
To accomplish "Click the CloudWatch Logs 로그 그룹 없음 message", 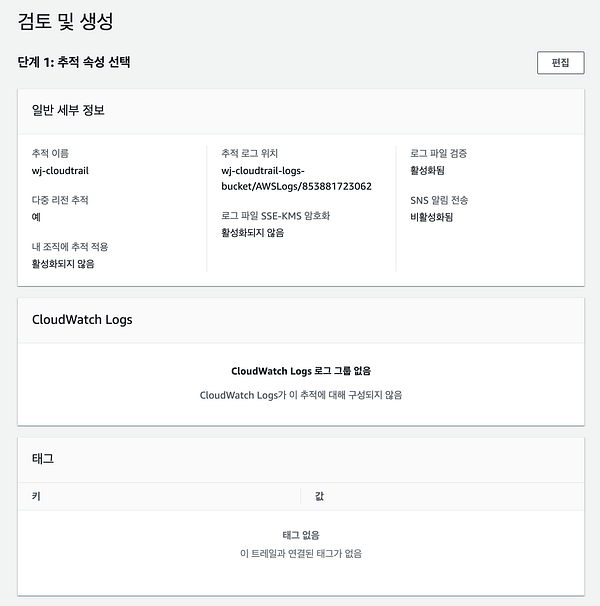I will (301, 371).
